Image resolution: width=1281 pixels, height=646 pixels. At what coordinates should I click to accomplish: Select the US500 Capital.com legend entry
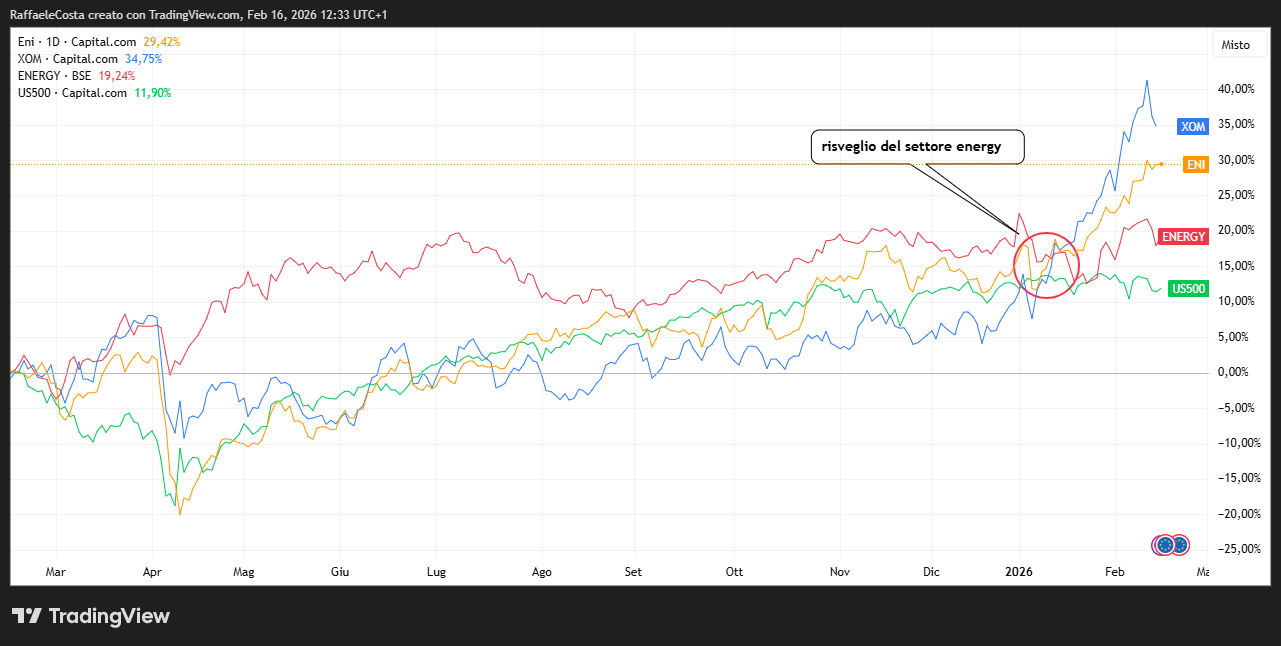coord(72,93)
